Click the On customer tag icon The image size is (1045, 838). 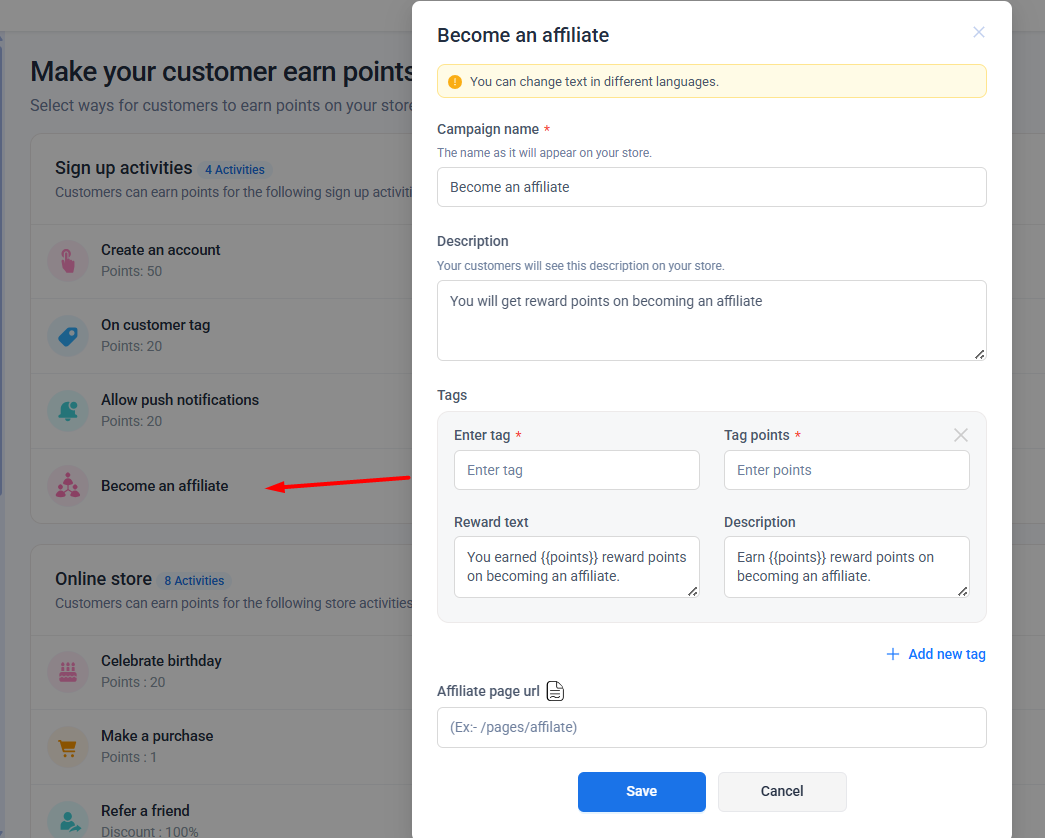coord(67,336)
